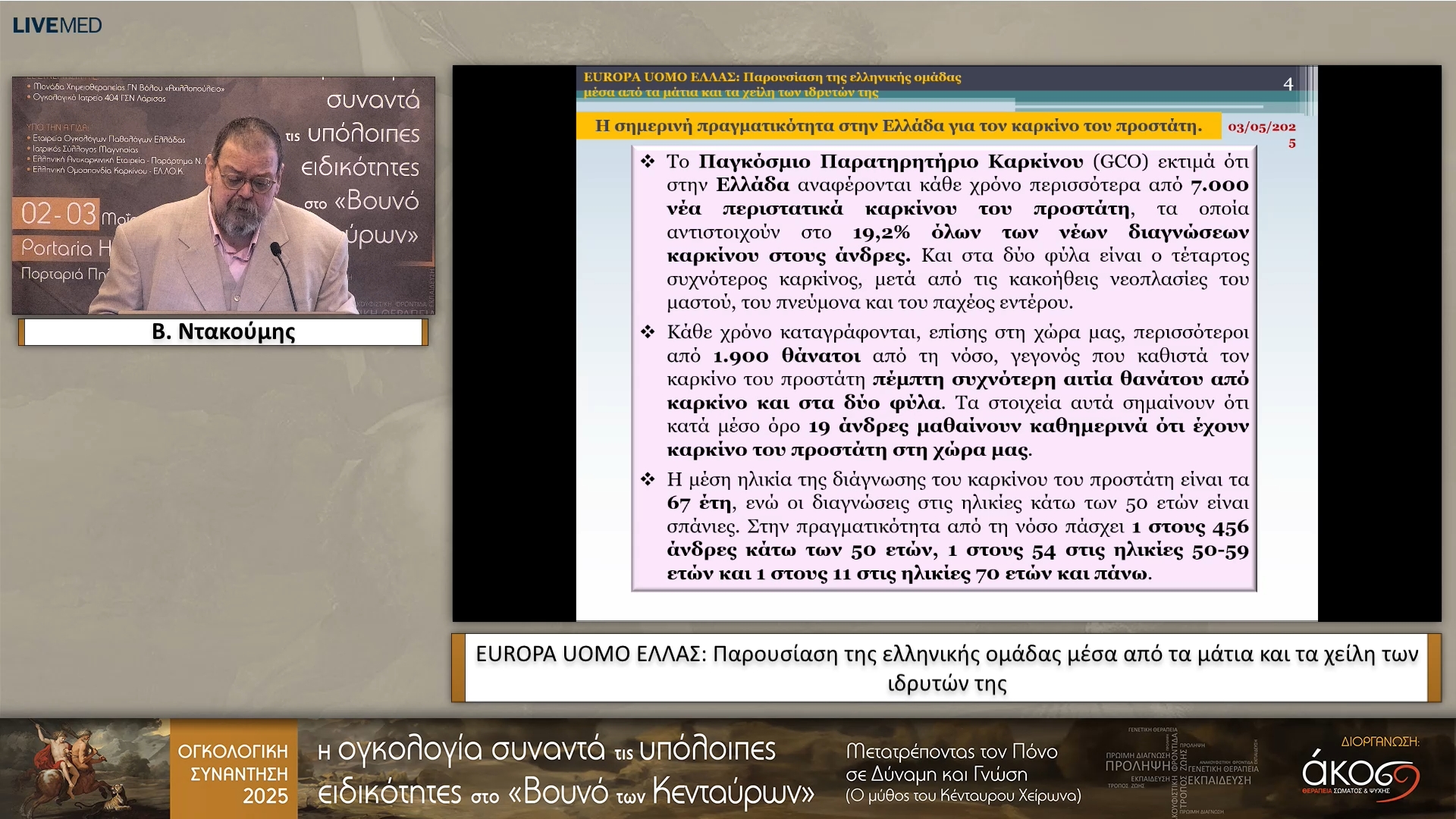This screenshot has width=1456, height=819.
Task: Click slide number 4
Action: 1288,84
